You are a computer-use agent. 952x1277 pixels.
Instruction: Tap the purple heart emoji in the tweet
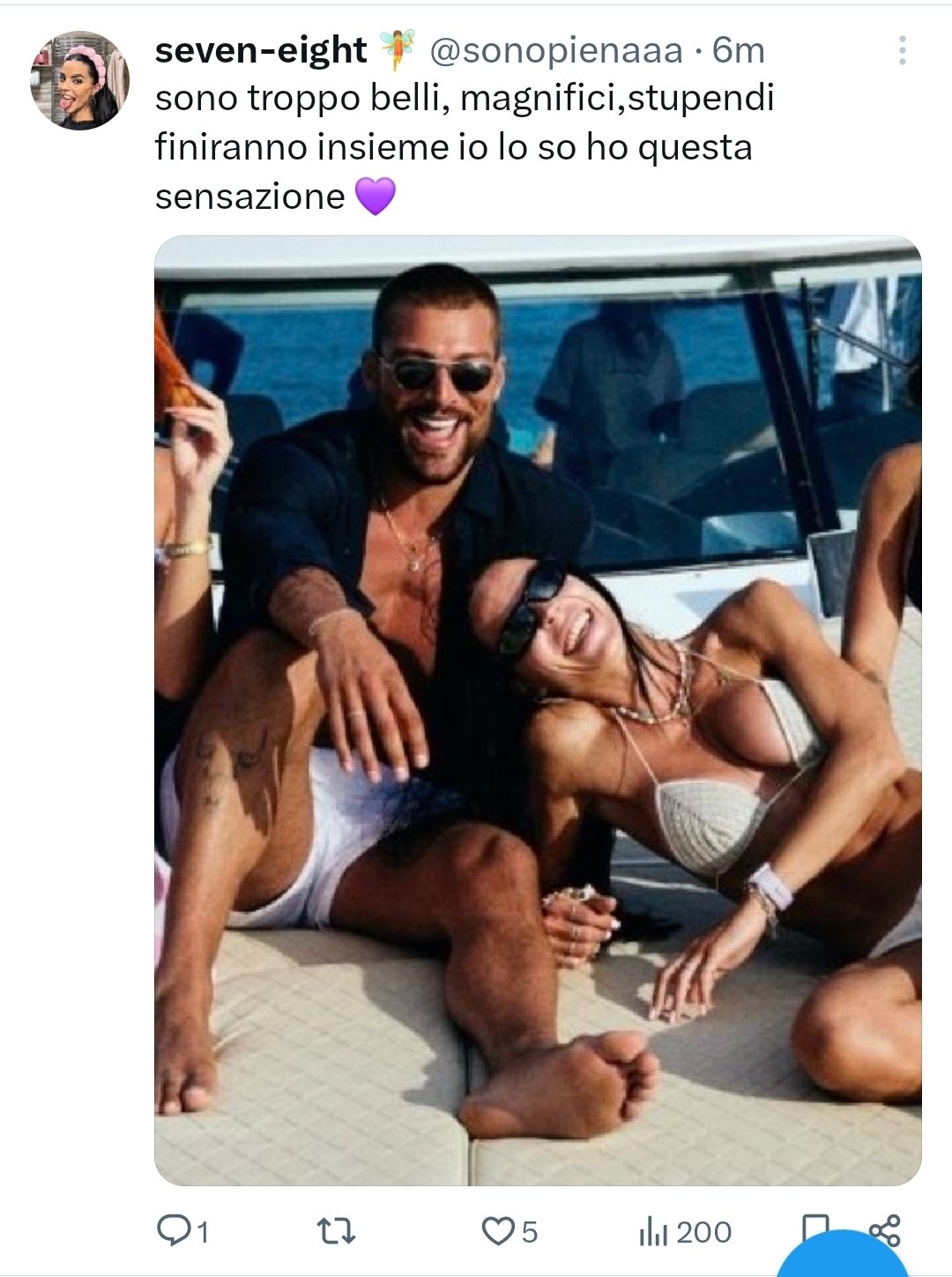(x=376, y=196)
